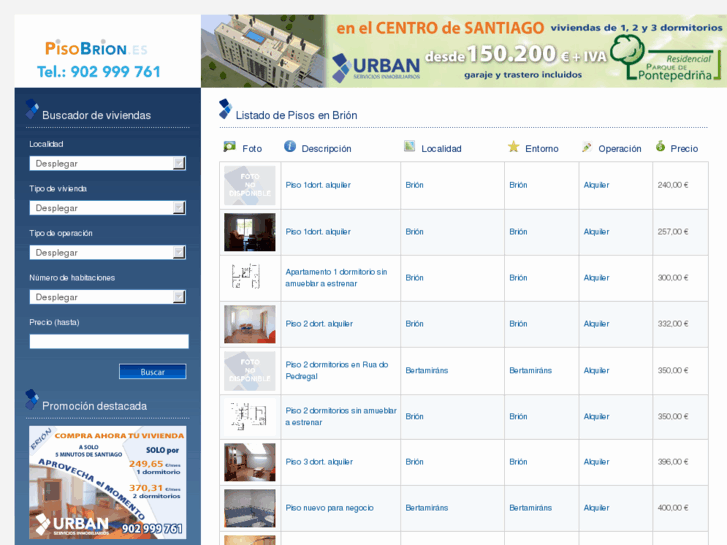
Task: Click the Descripción info icon
Action: (290, 147)
